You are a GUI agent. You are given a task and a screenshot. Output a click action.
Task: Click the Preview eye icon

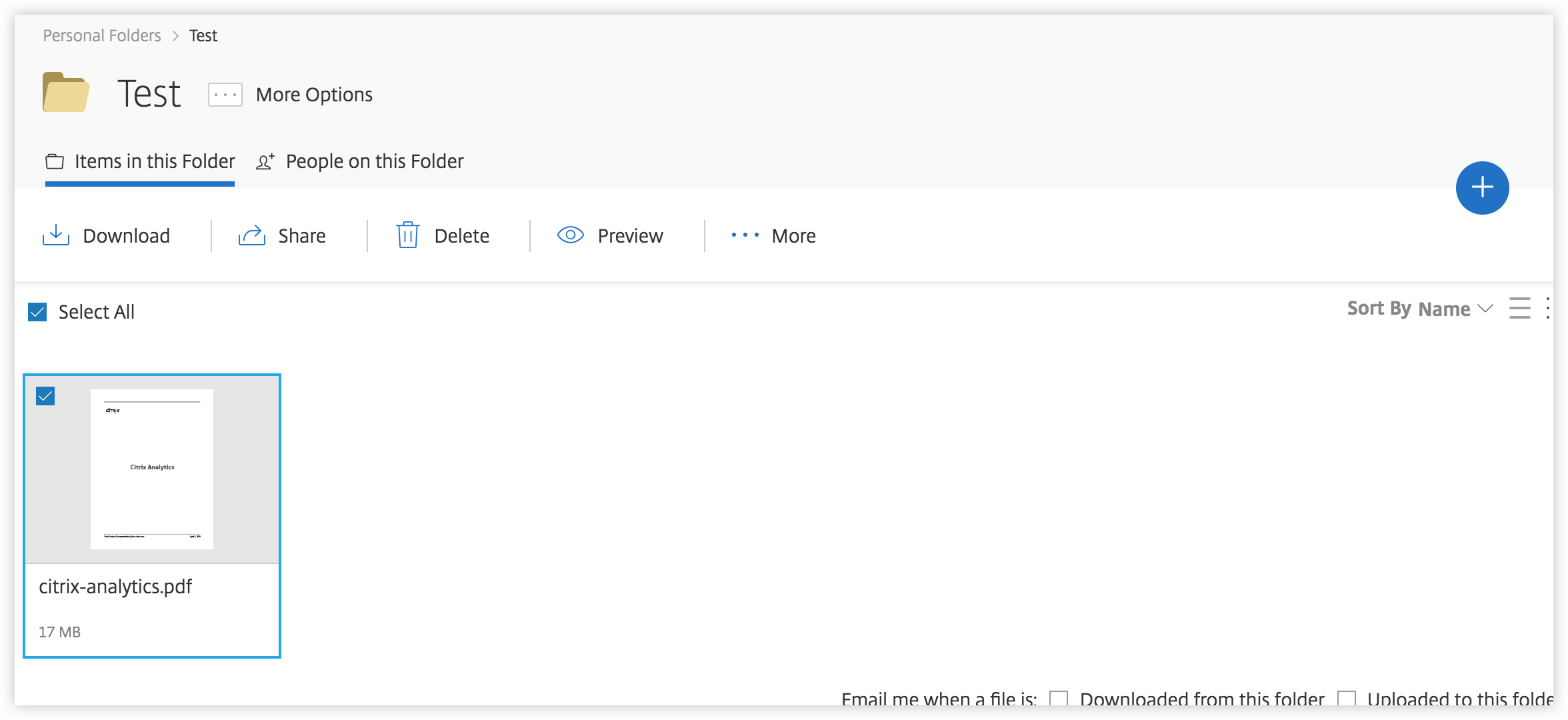coord(571,235)
